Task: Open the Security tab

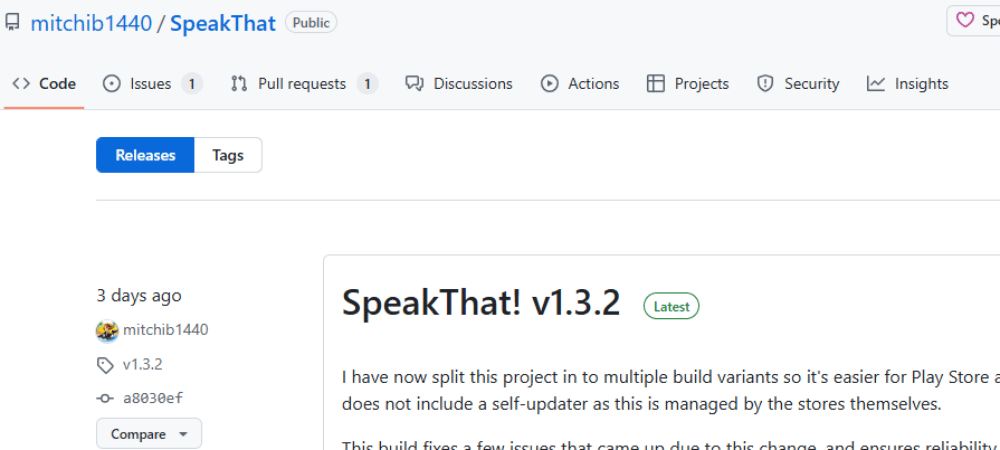Action: coord(797,83)
